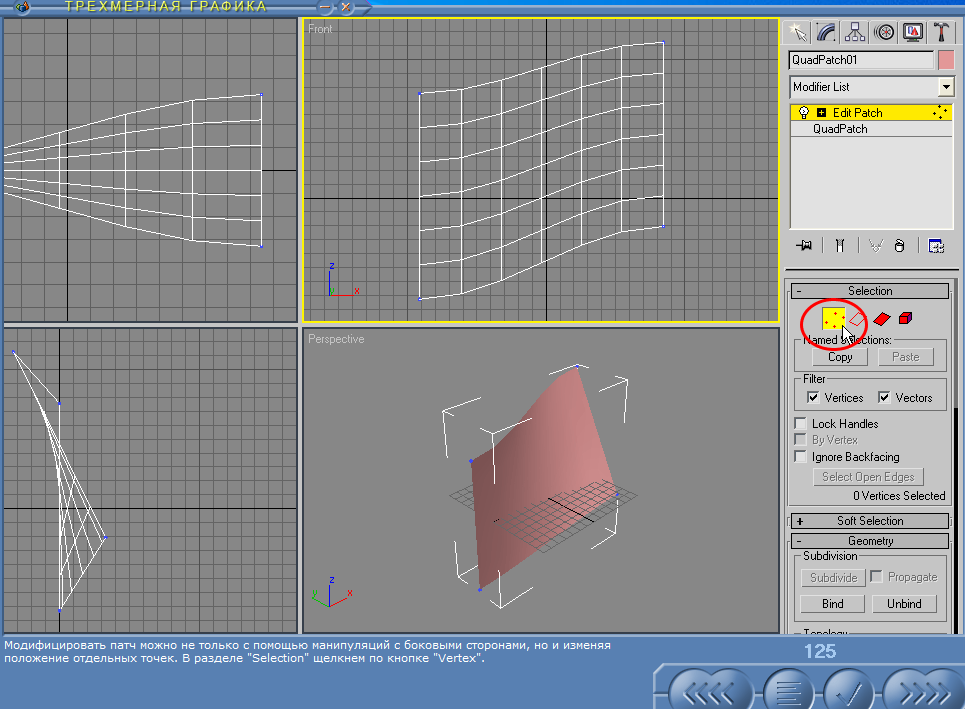
Task: Open the object color swatch
Action: pyautogui.click(x=946, y=60)
